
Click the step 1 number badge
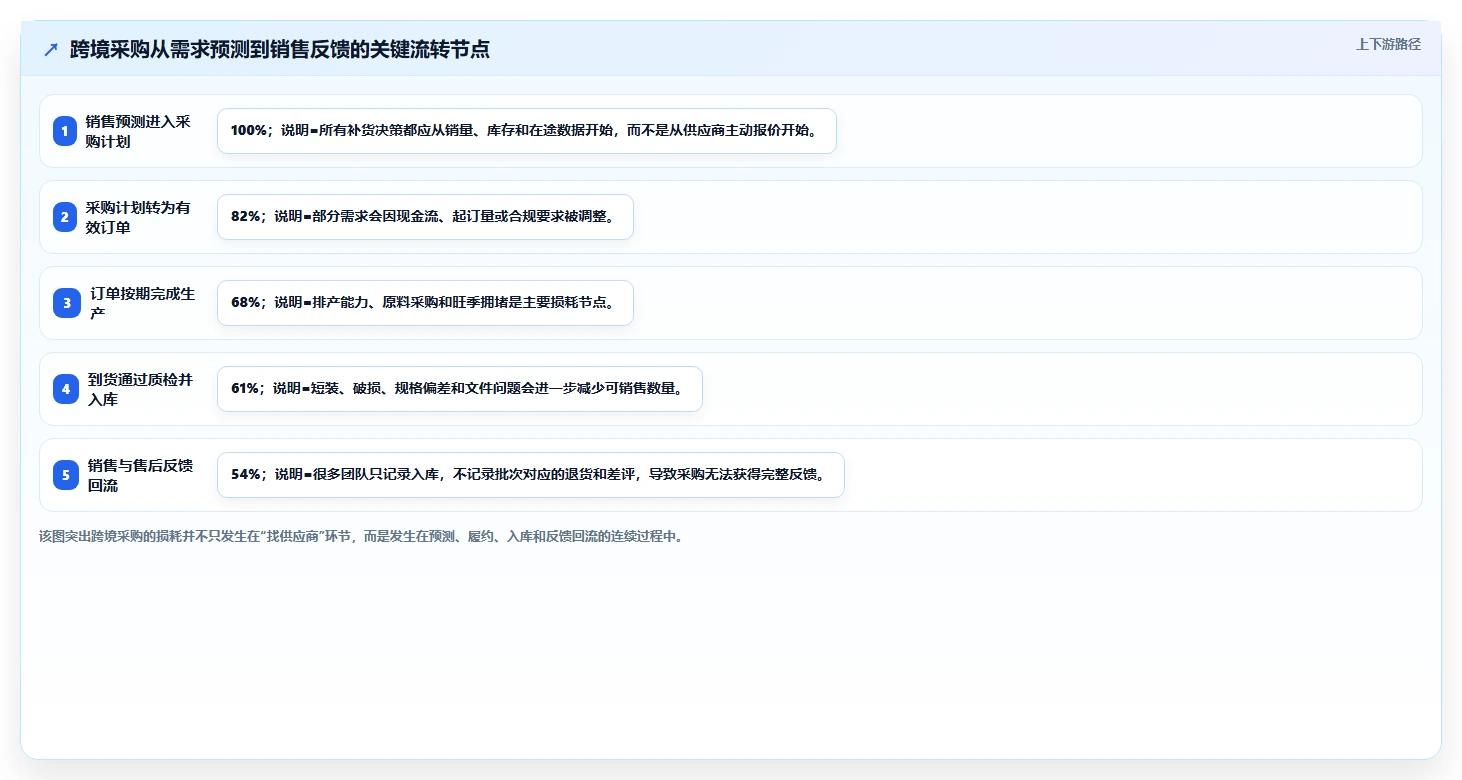pyautogui.click(x=65, y=131)
